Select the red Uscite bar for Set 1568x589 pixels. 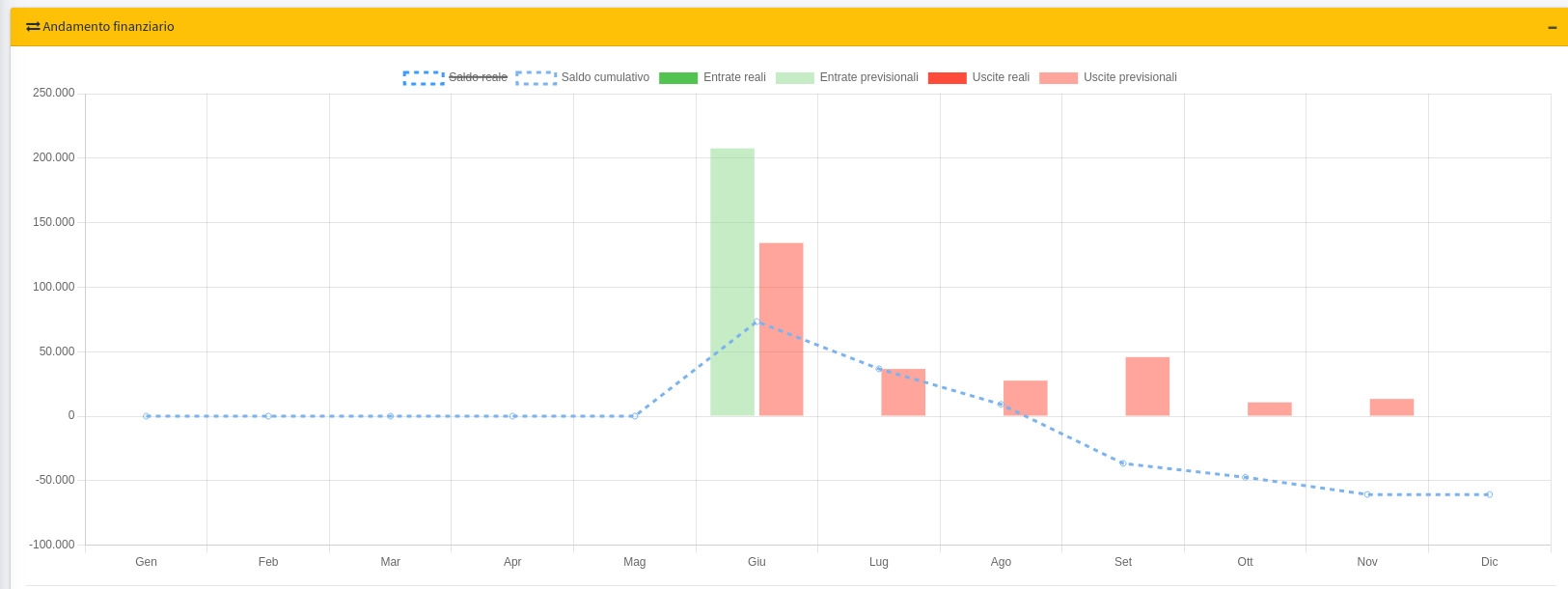[1147, 386]
